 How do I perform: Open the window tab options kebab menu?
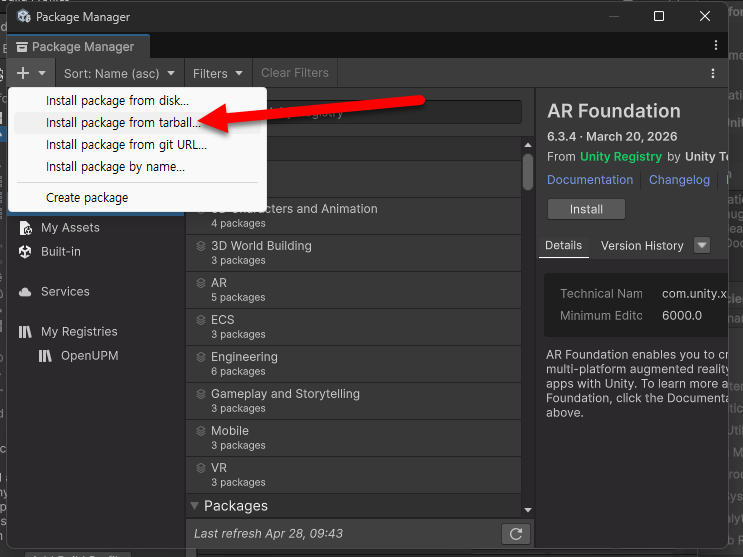click(716, 45)
